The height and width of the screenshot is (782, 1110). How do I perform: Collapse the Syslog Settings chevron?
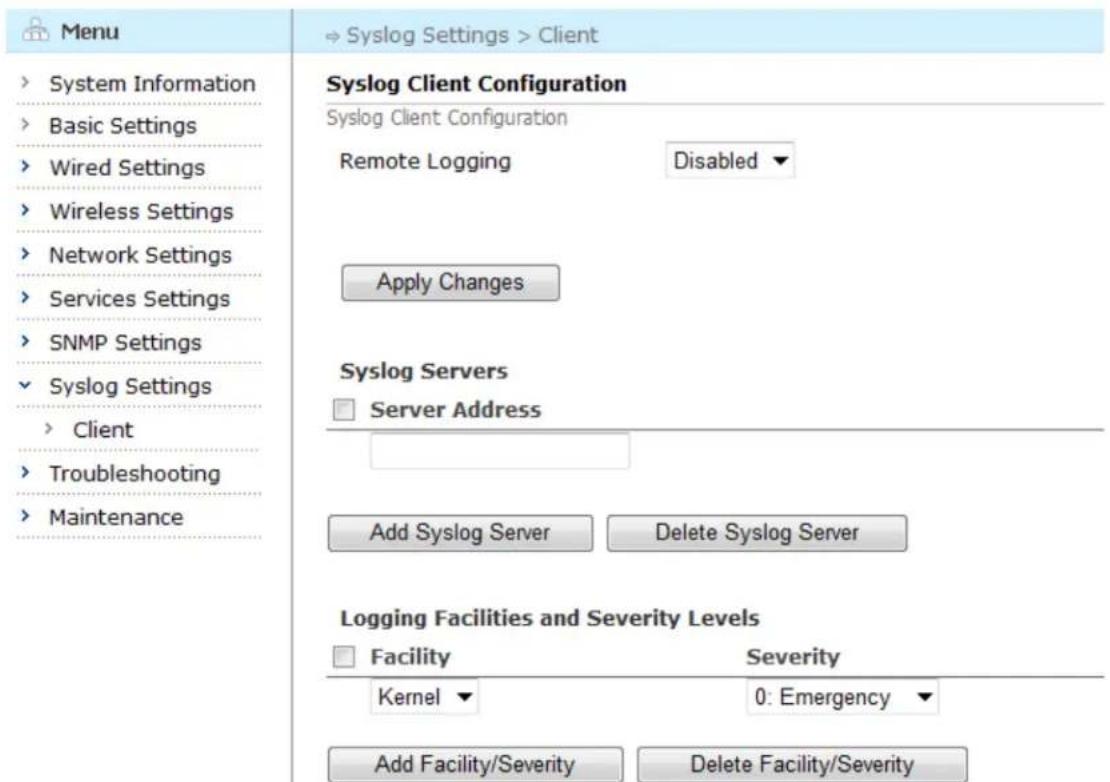pos(25,386)
